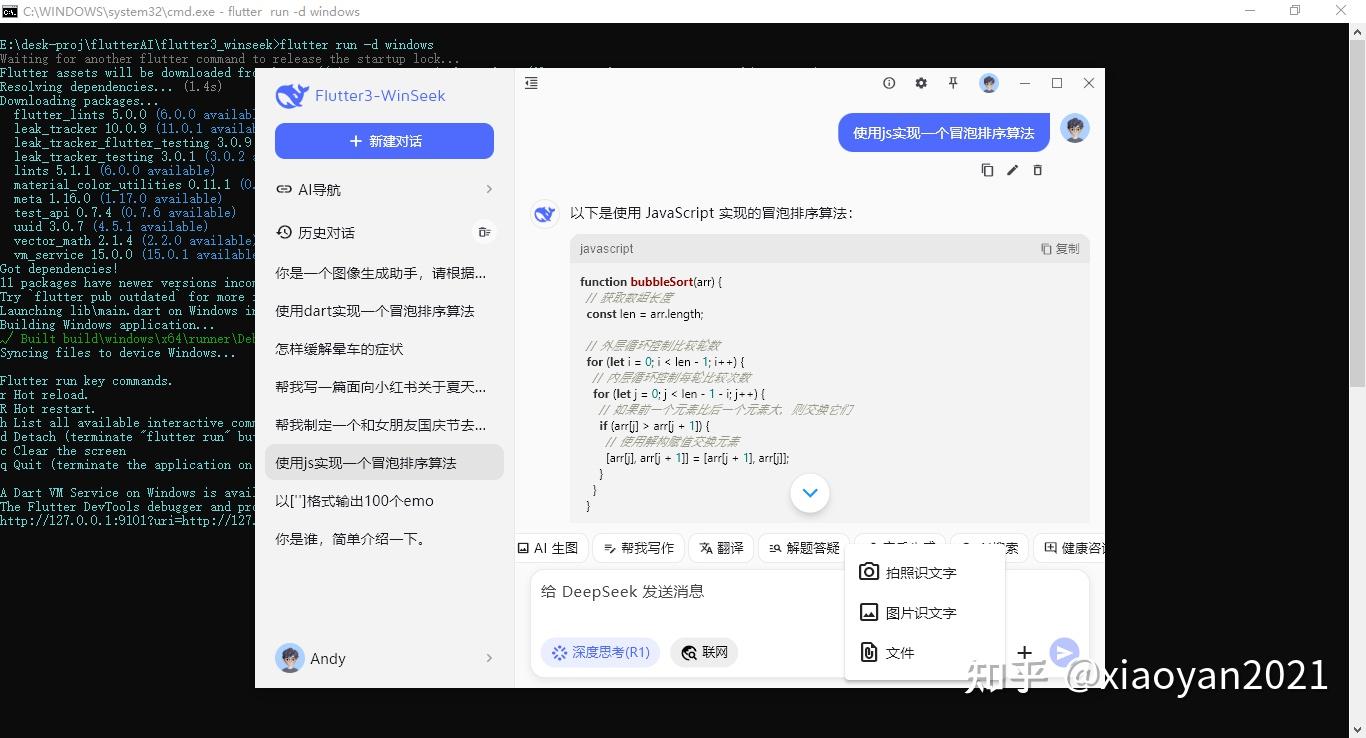Expand the AI导航 section
Viewport: 1366px width, 738px height.
pyautogui.click(x=384, y=189)
